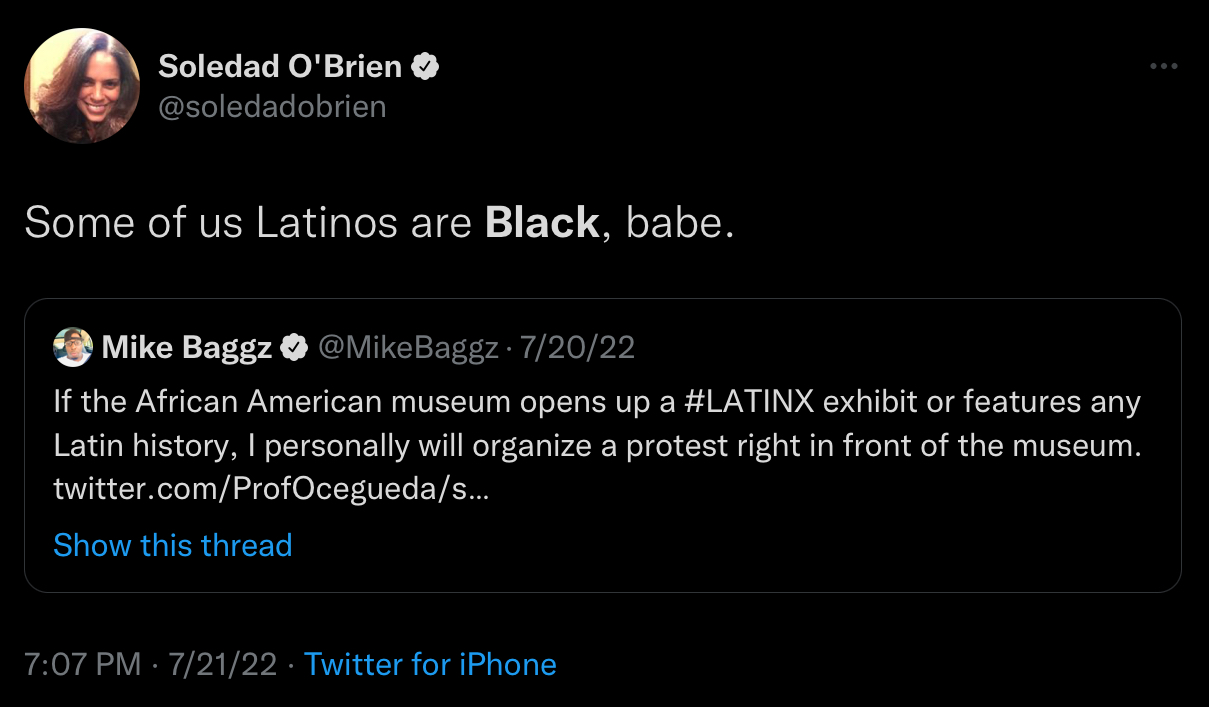Click Soledad O'Brien's profile avatar

tap(82, 86)
